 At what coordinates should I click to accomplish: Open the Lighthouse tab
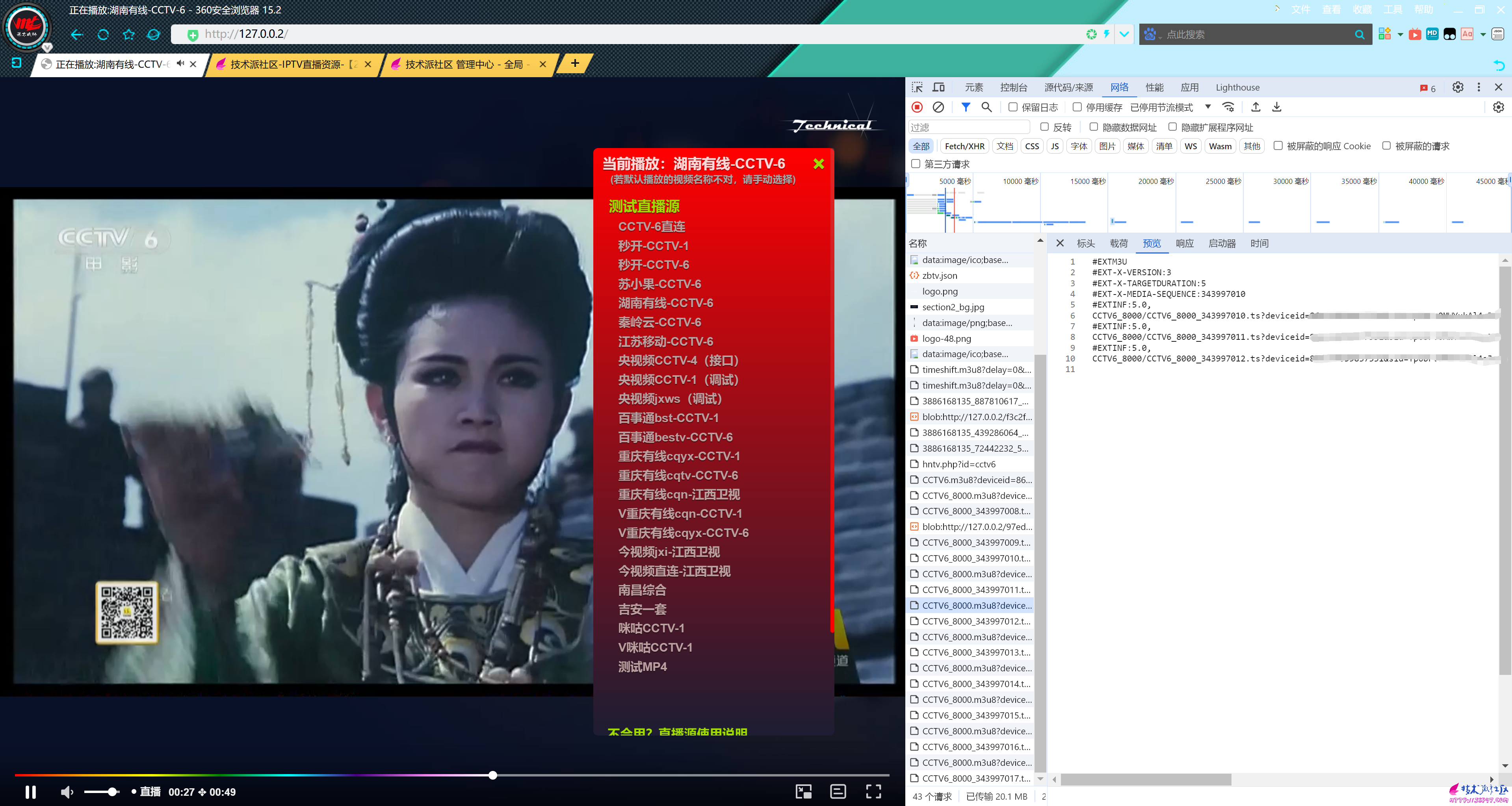click(1237, 87)
